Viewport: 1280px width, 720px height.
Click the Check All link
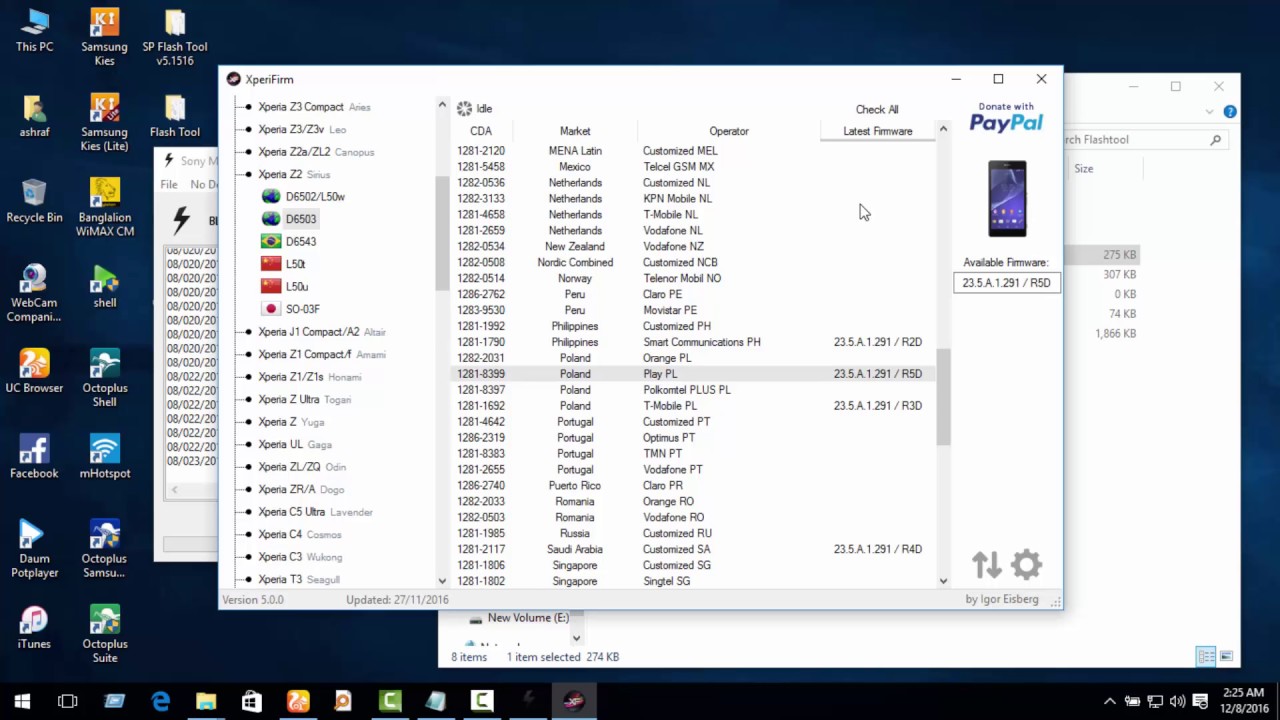pyautogui.click(x=877, y=110)
